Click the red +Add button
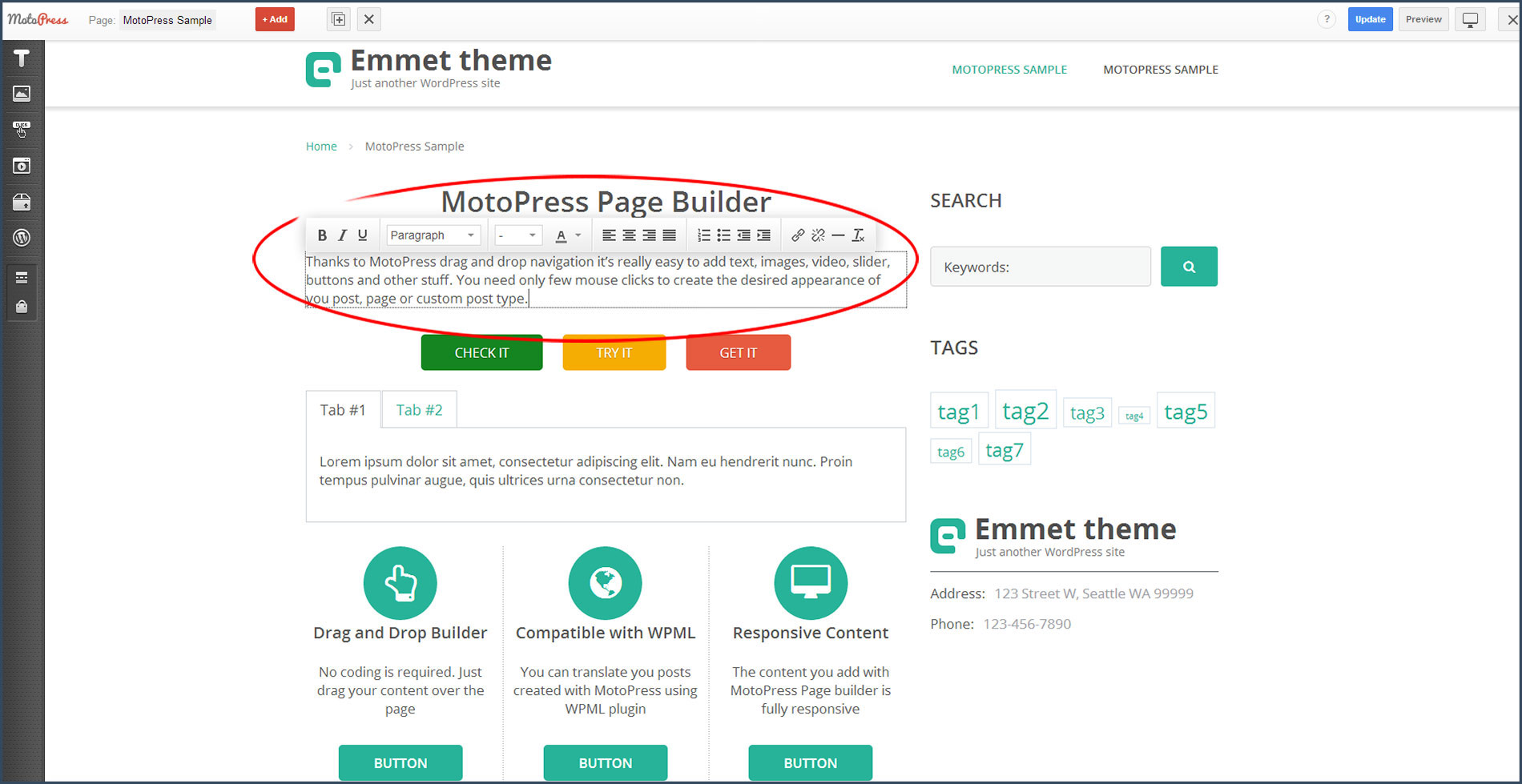 (x=275, y=19)
